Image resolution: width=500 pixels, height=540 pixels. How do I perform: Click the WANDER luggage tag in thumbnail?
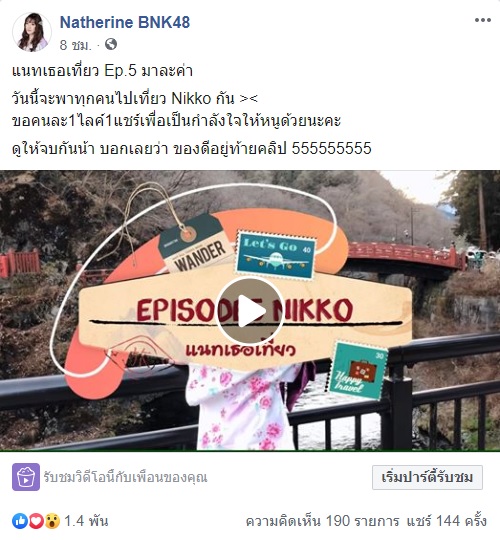[197, 246]
